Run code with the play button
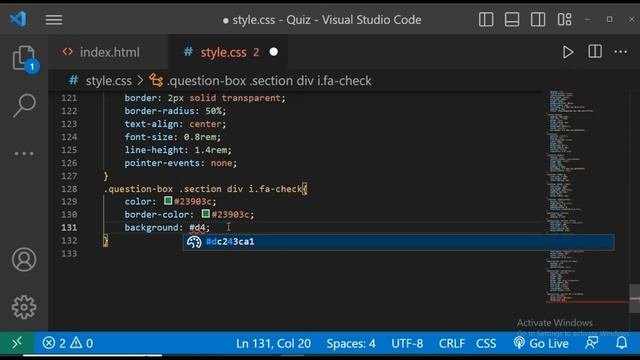 pos(568,52)
